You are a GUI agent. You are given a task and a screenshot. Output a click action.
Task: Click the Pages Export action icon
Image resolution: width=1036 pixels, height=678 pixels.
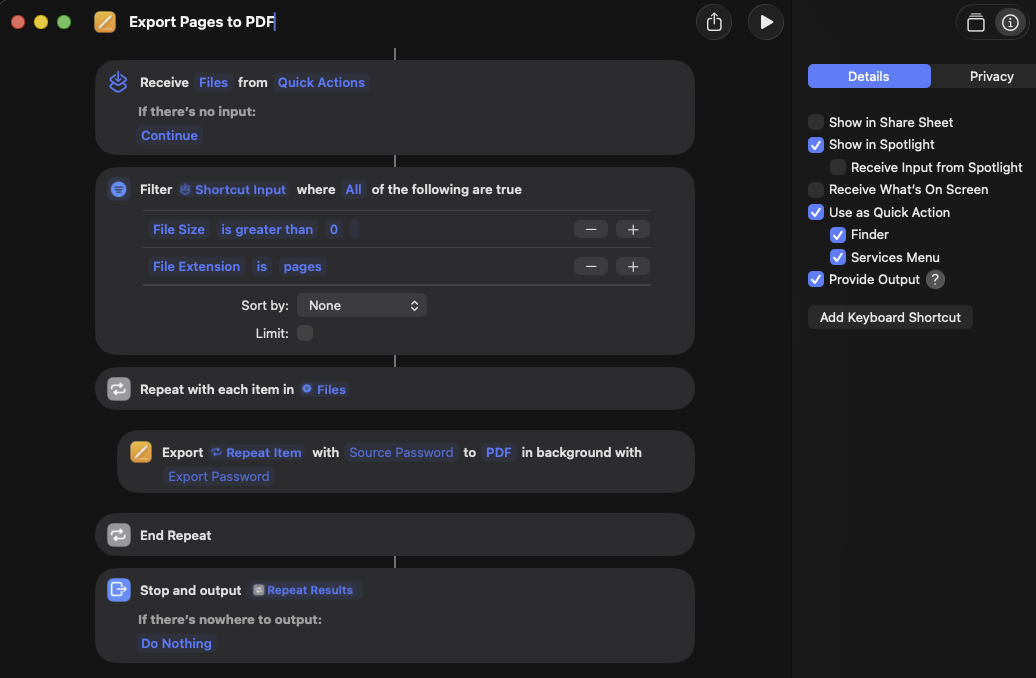coord(141,452)
